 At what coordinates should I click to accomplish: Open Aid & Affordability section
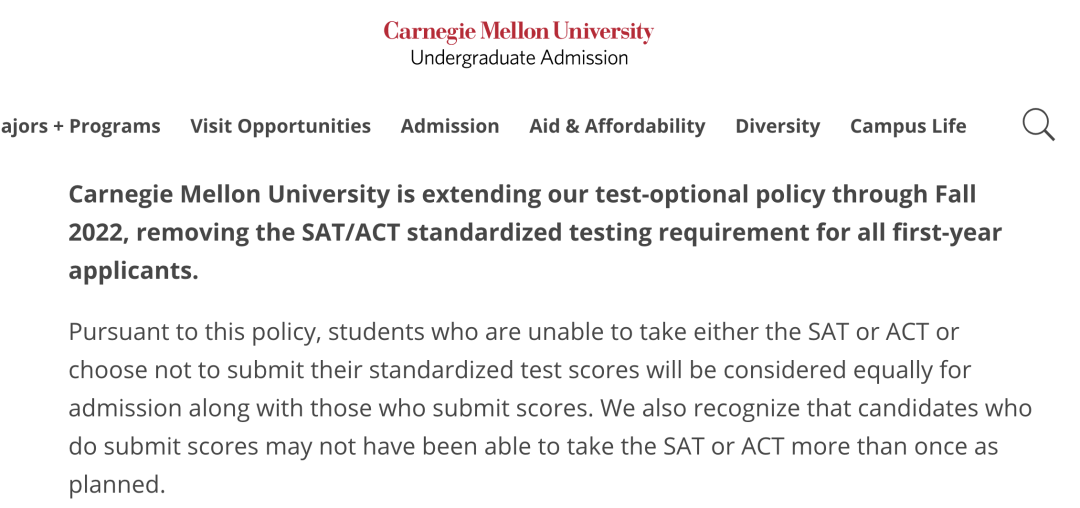pos(617,126)
